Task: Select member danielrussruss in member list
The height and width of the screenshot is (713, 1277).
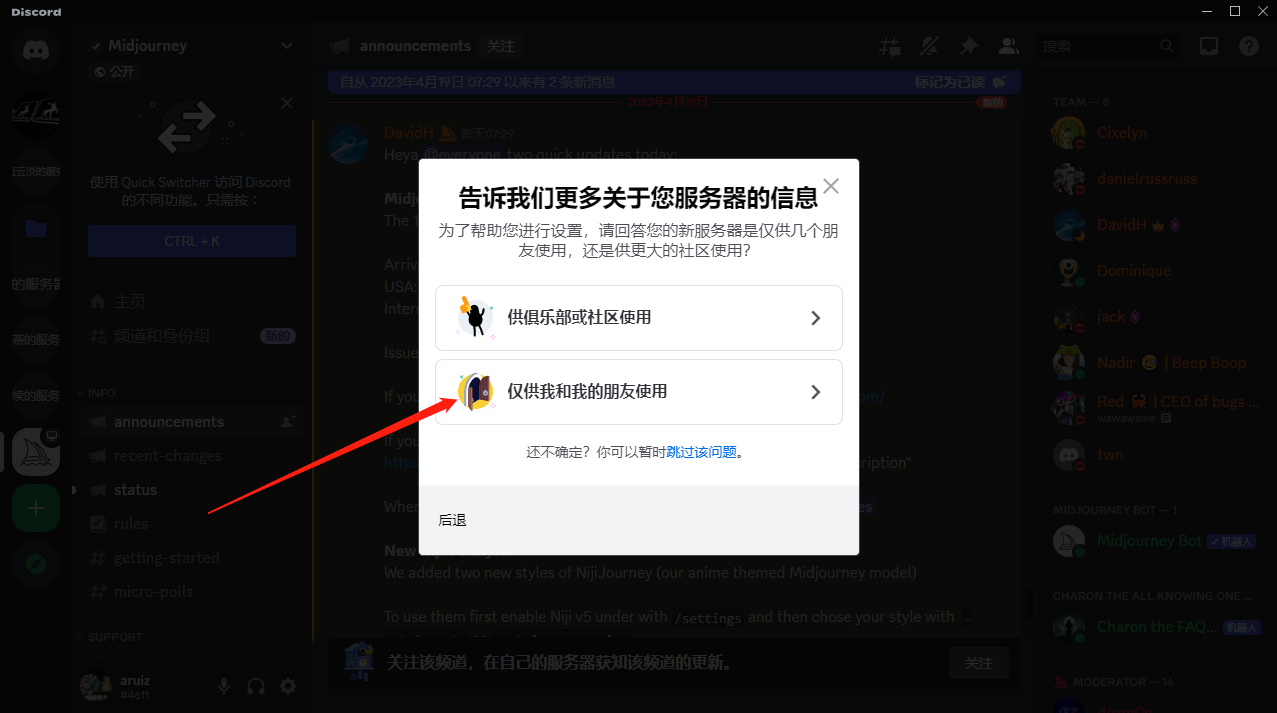Action: [x=1157, y=179]
